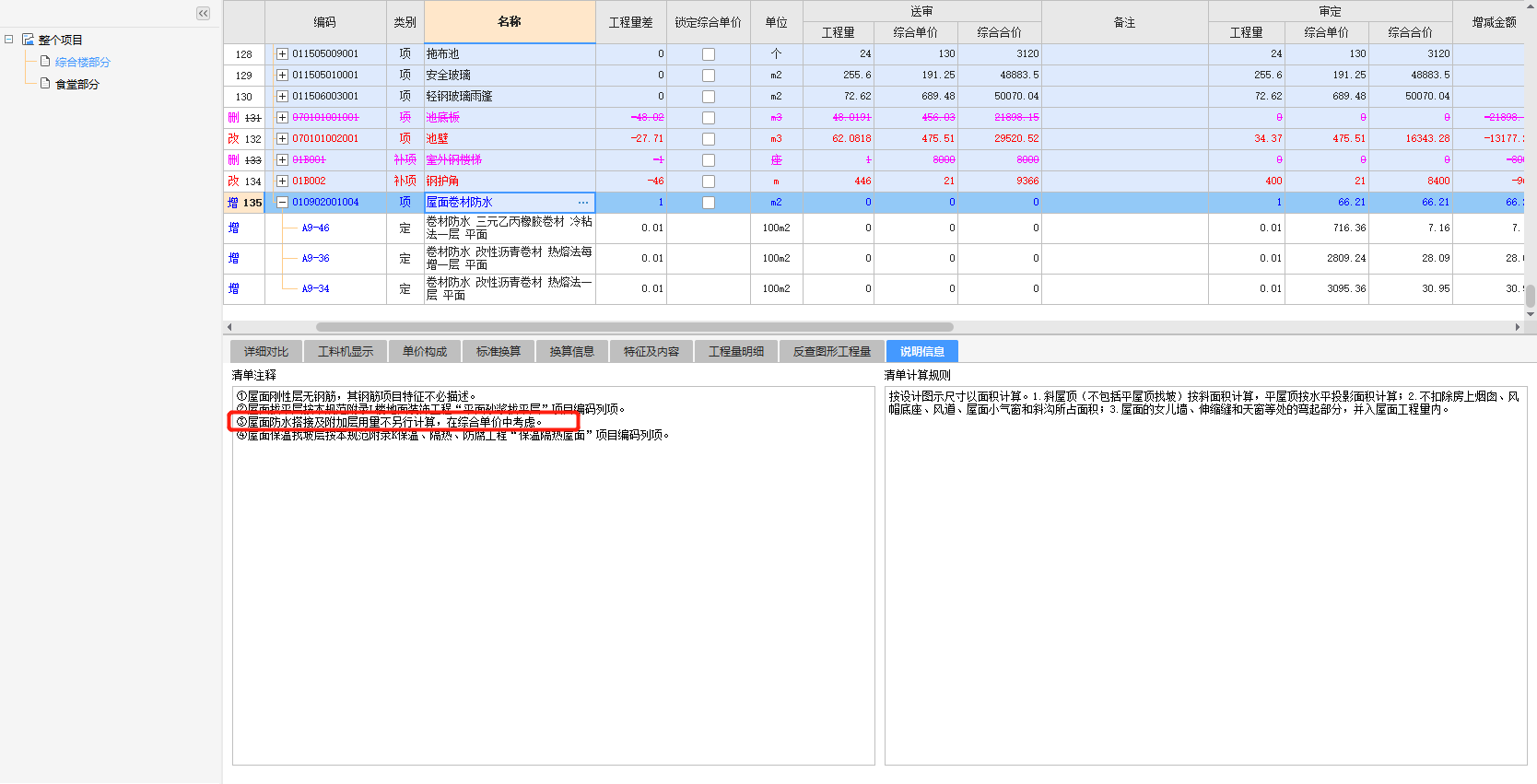
Task: Toggle 锁定综合单价 checkbox for 安全玻璃
Action: tap(709, 76)
